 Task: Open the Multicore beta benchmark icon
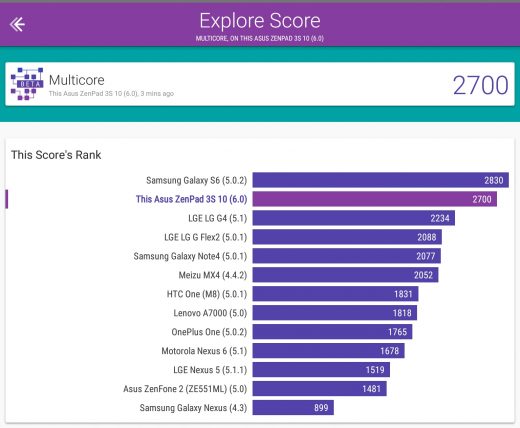(x=27, y=84)
